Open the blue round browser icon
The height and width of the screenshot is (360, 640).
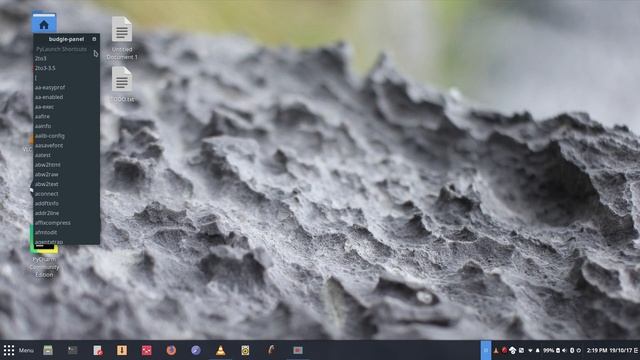tap(196, 350)
